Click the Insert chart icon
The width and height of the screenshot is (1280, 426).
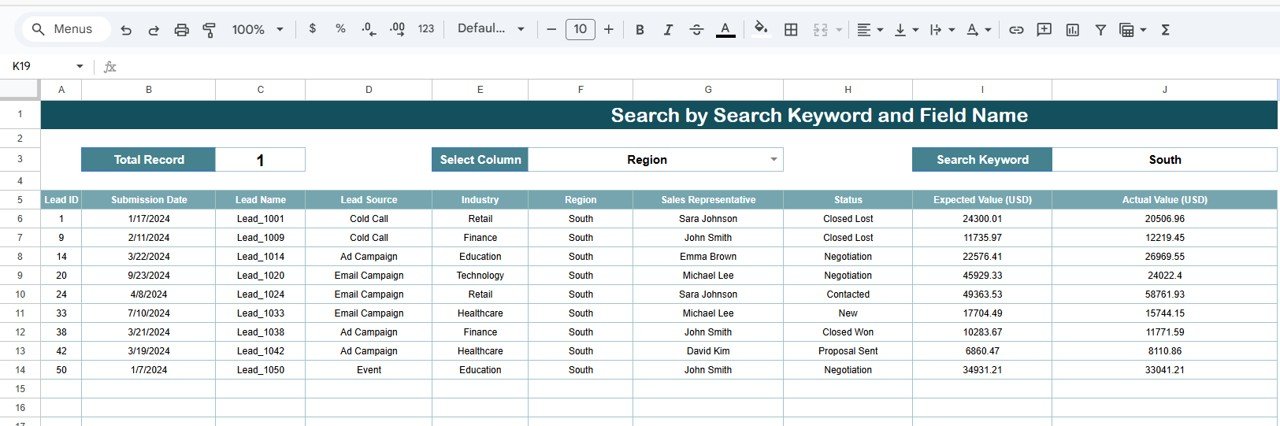[1073, 30]
